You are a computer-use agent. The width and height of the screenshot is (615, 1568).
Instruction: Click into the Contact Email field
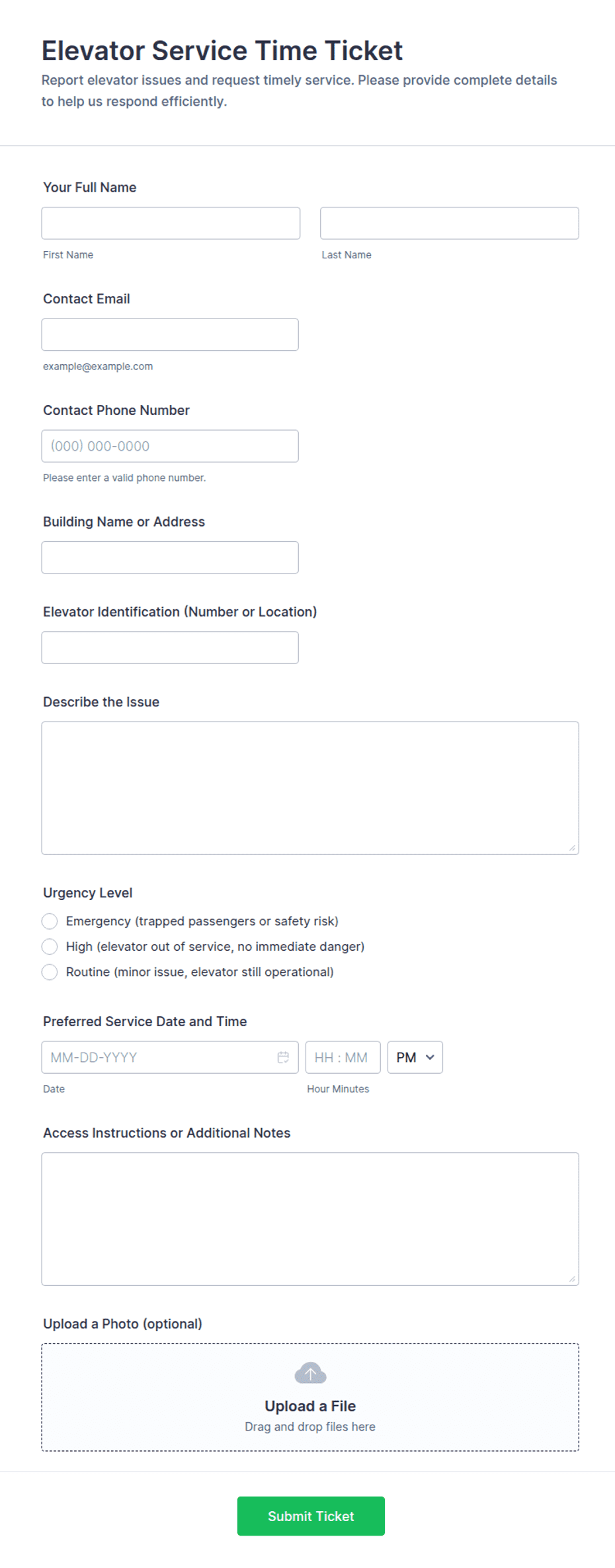(170, 334)
